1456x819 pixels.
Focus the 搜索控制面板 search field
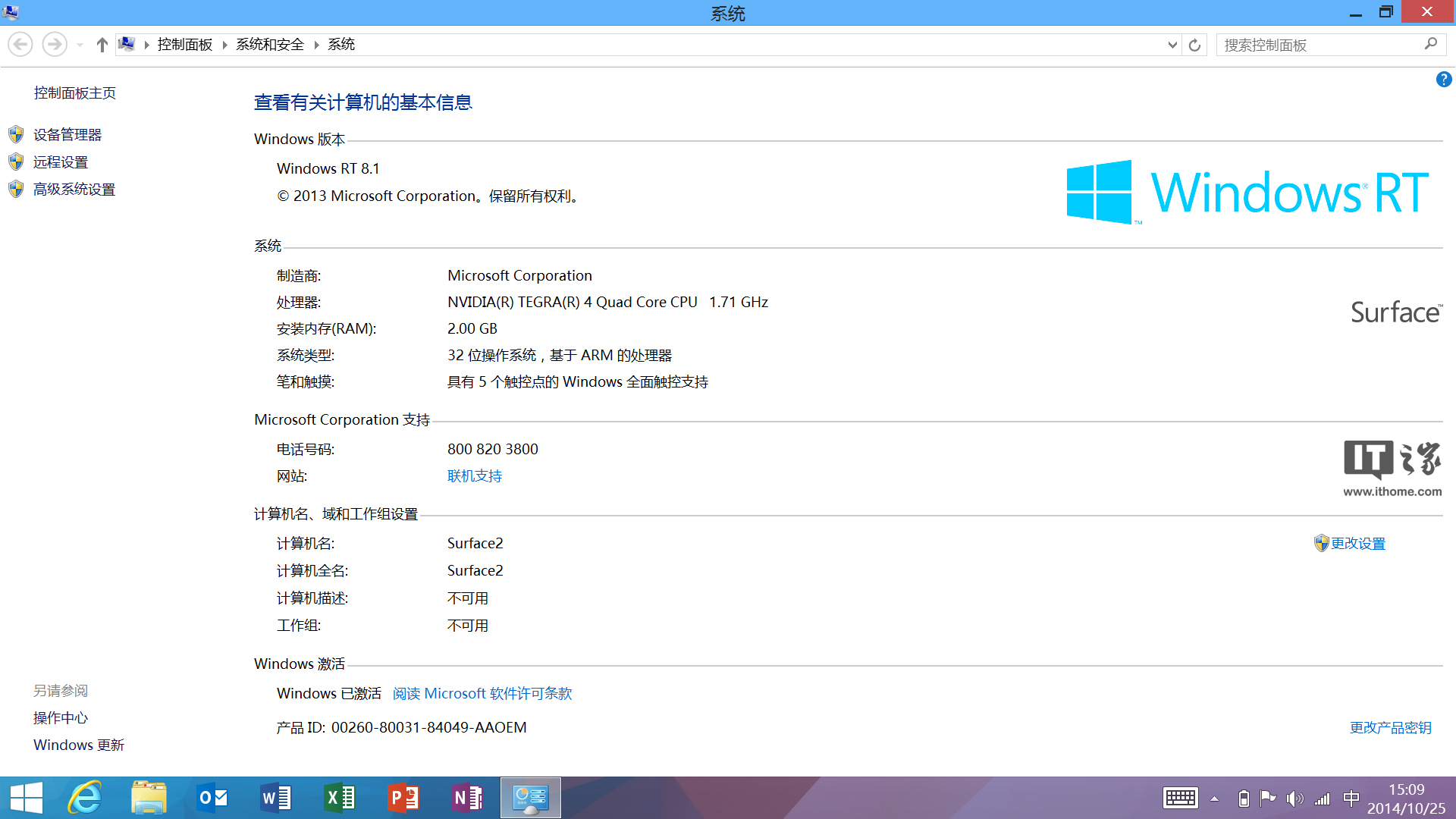(x=1319, y=45)
